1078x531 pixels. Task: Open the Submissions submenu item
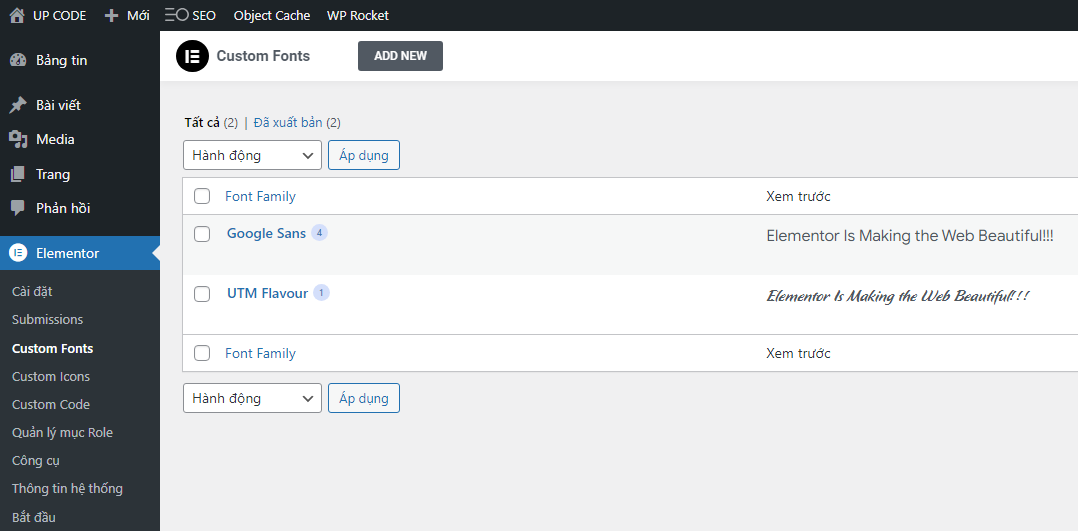click(47, 320)
